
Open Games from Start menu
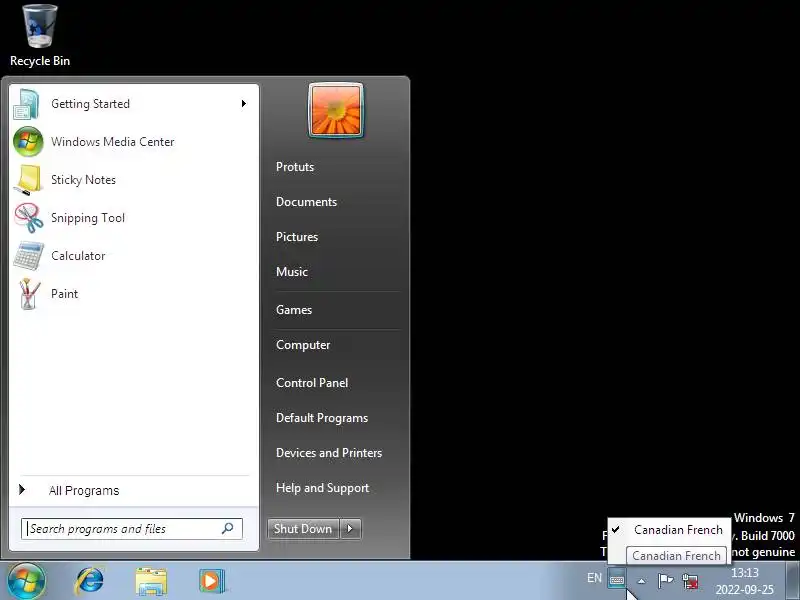click(x=294, y=310)
